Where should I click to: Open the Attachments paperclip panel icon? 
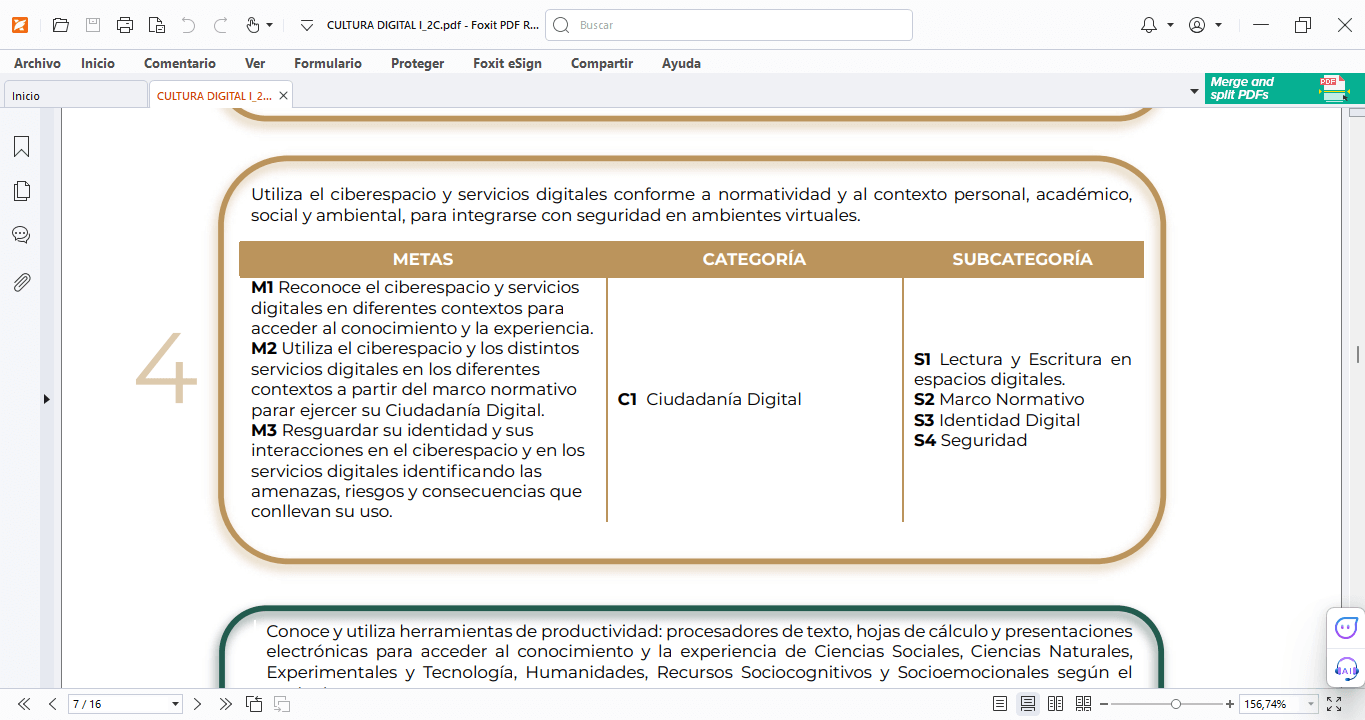coord(21,283)
